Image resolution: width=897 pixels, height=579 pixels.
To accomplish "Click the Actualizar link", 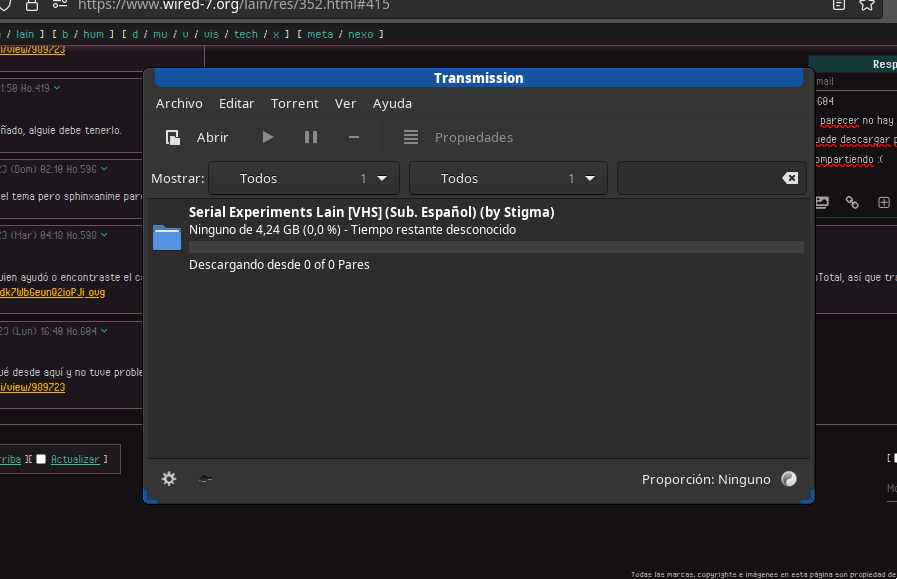I will (x=76, y=459).
